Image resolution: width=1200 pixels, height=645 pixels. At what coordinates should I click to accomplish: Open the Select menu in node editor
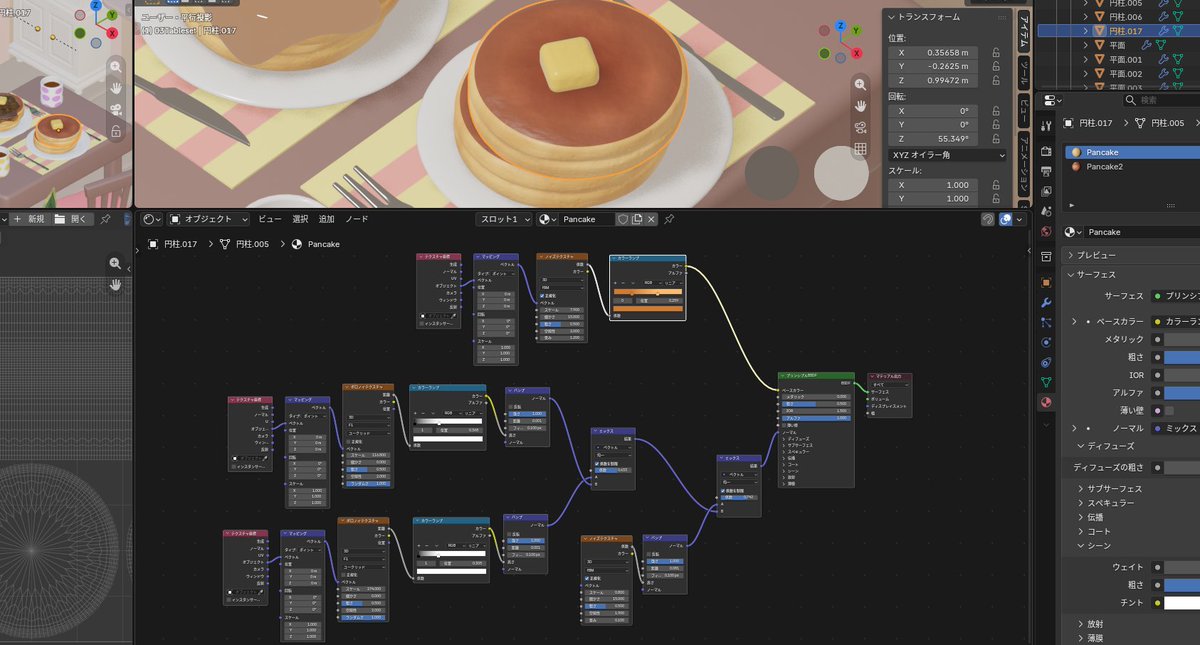pyautogui.click(x=300, y=219)
